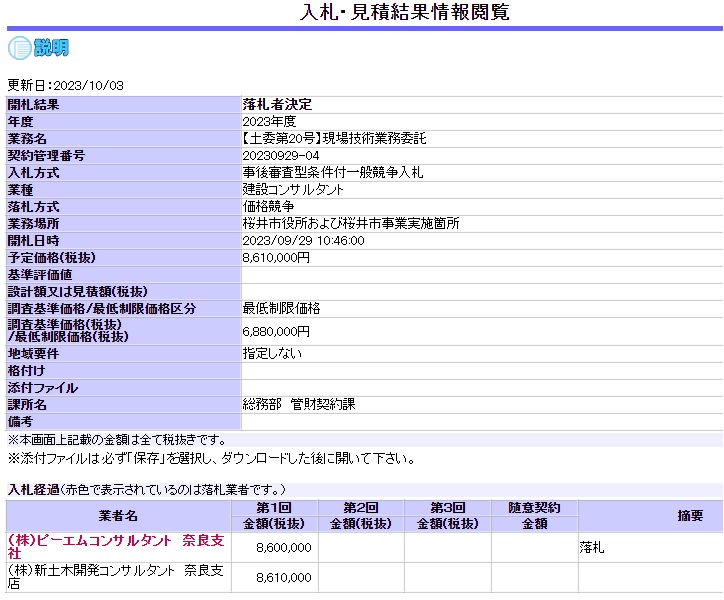The image size is (724, 600).
Task: Click the planned price 8,610,000円 value
Action: tap(276, 257)
